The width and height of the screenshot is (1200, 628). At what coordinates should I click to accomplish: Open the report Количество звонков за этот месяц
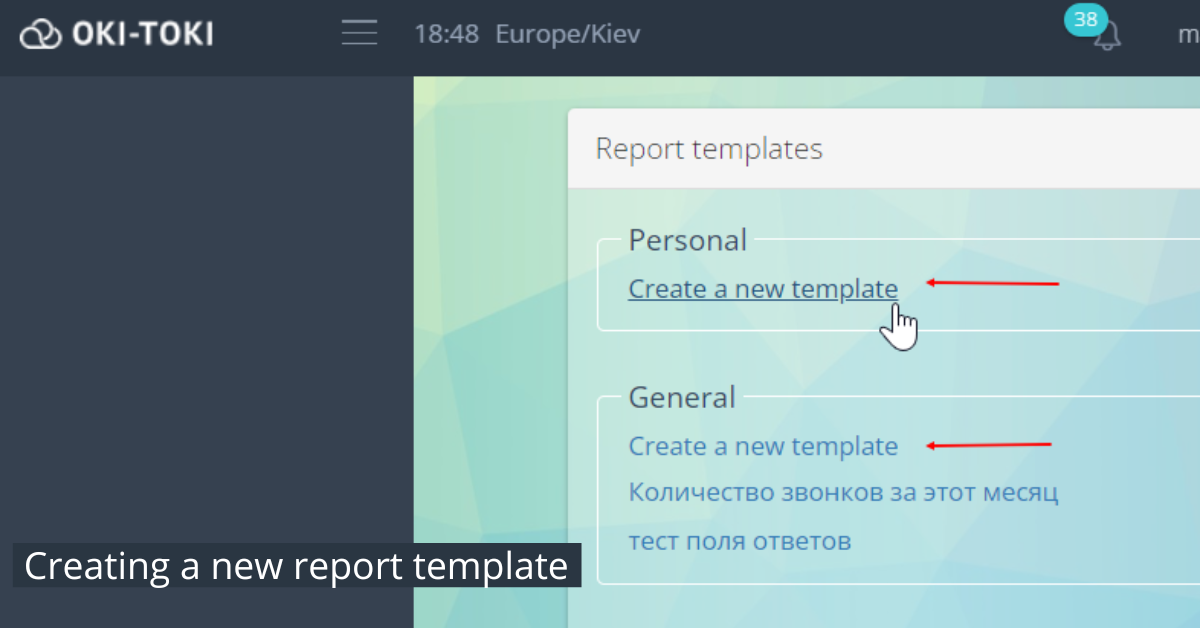tap(843, 492)
